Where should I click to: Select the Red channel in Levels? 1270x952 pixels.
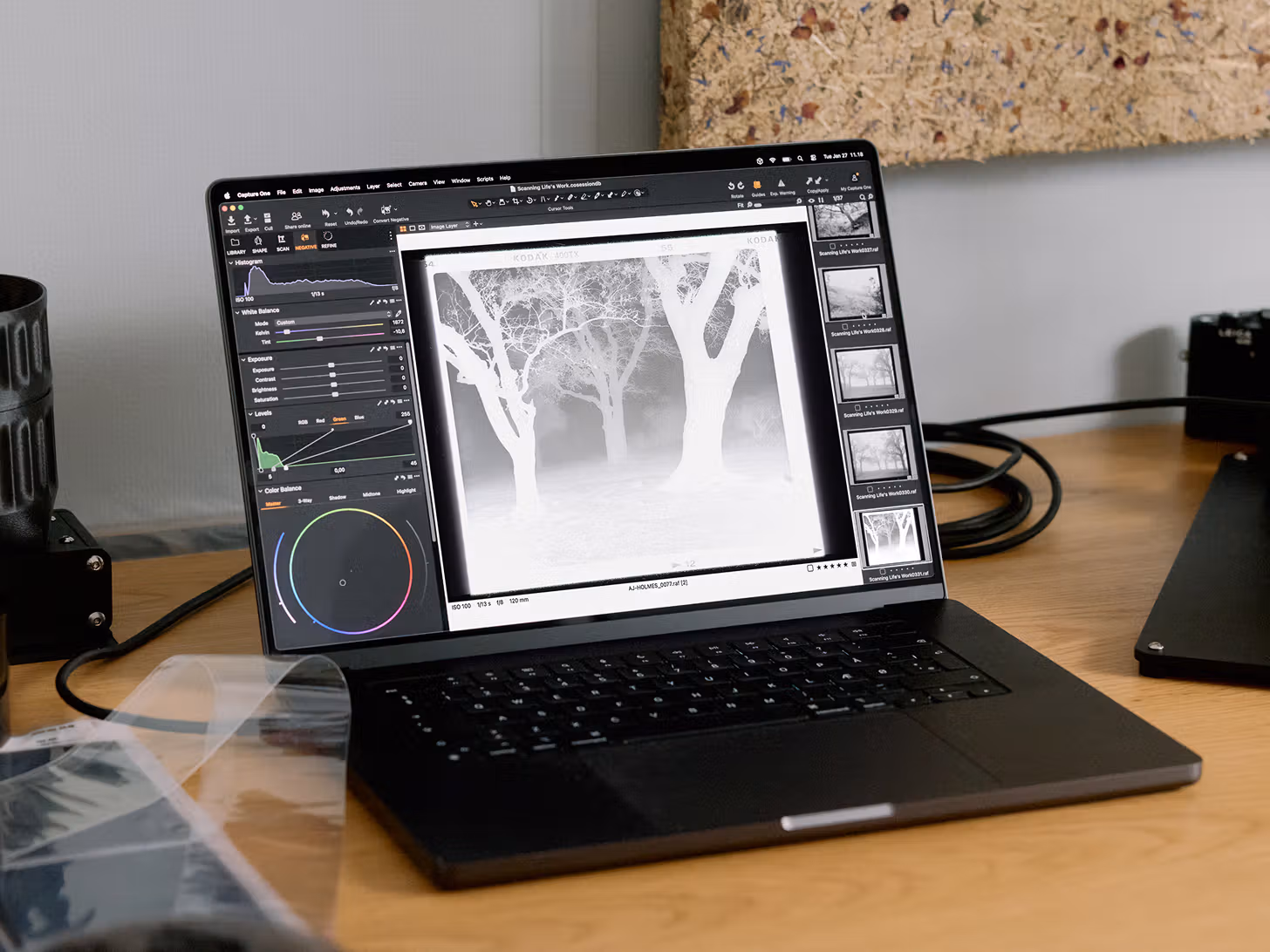click(x=320, y=421)
